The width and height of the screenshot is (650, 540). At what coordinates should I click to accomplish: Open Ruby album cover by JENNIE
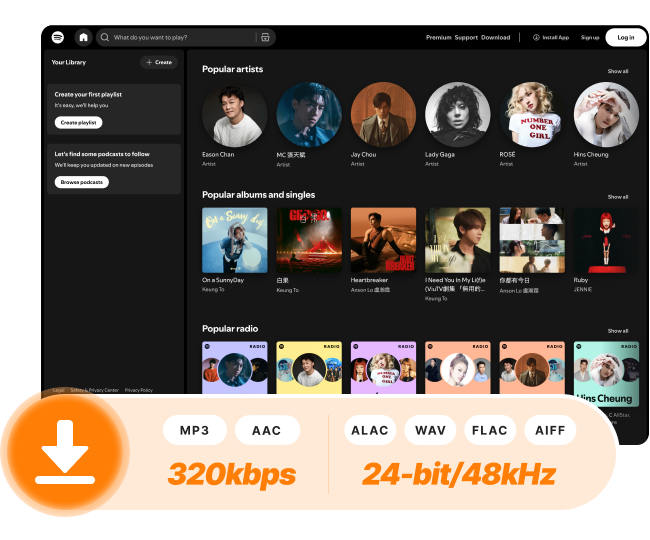pyautogui.click(x=606, y=240)
